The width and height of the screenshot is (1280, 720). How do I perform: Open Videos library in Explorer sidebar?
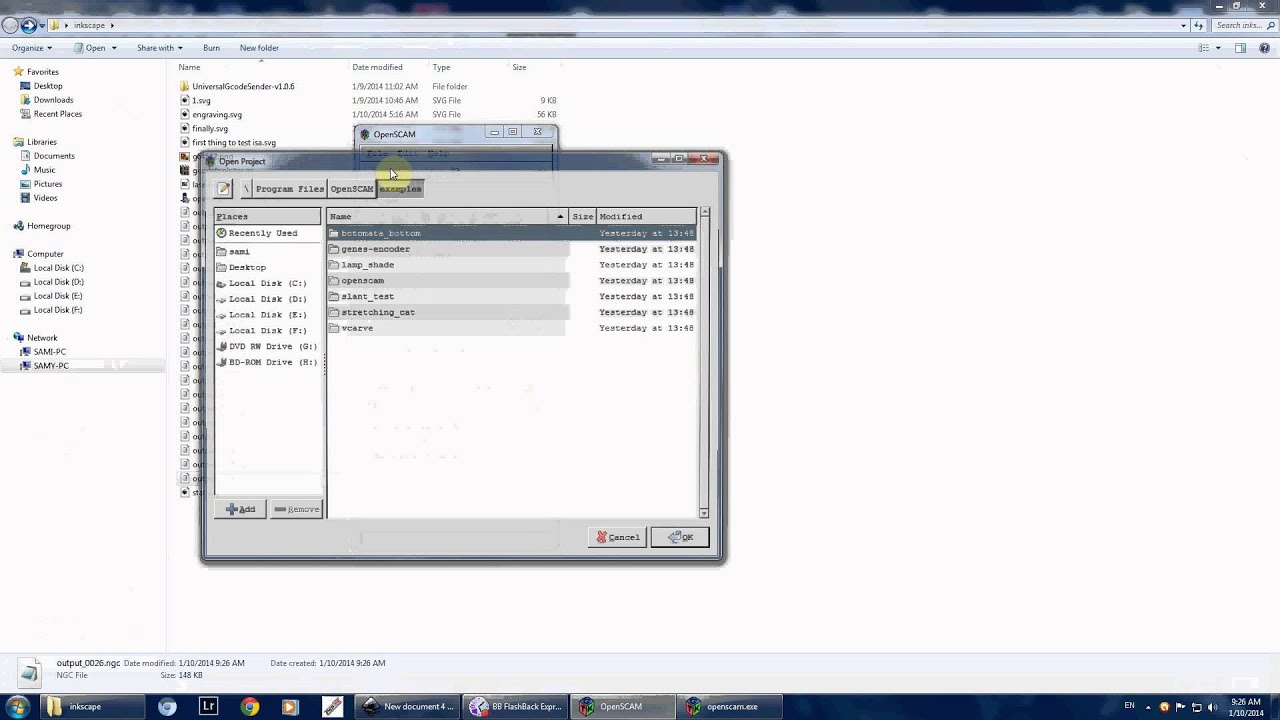pyautogui.click(x=45, y=198)
